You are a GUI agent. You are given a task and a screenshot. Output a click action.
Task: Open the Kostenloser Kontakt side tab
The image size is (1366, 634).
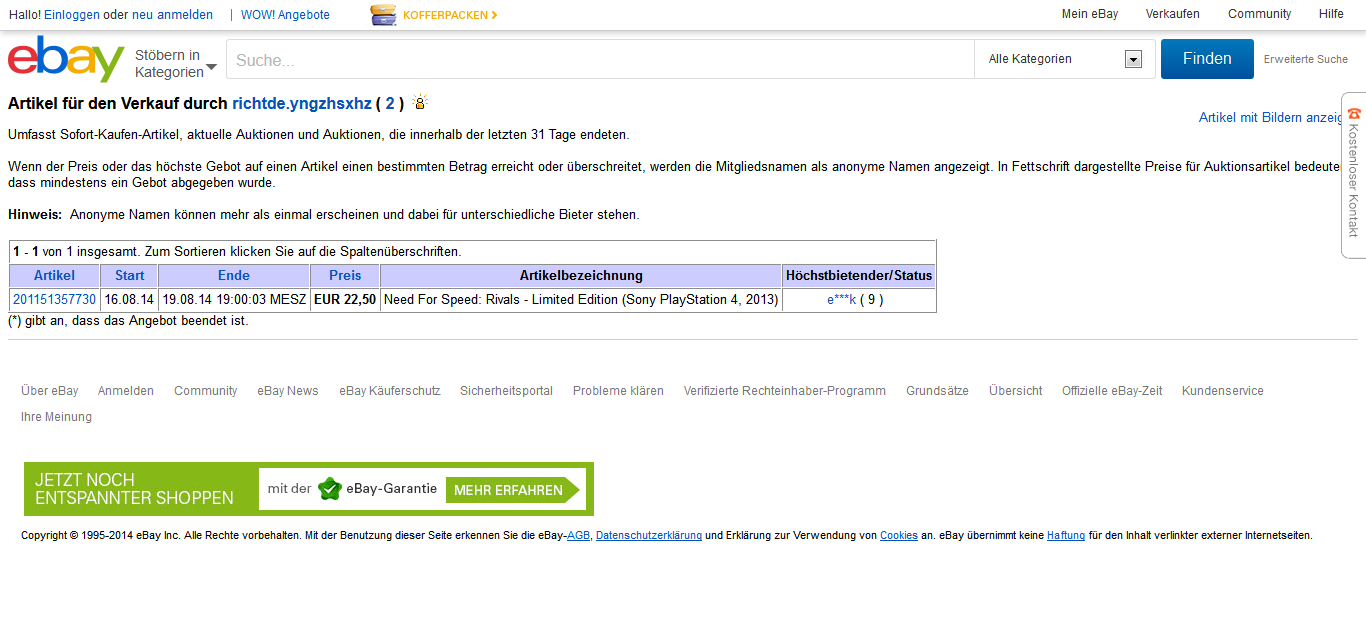pos(1354,175)
